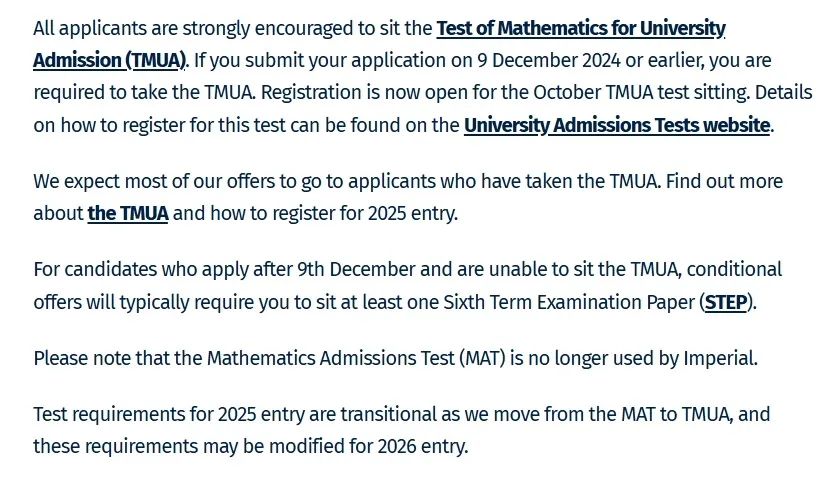The image size is (822, 481).
Task: Click 'Mathematics Admissions Test (MAT)' text
Action: pos(356,358)
